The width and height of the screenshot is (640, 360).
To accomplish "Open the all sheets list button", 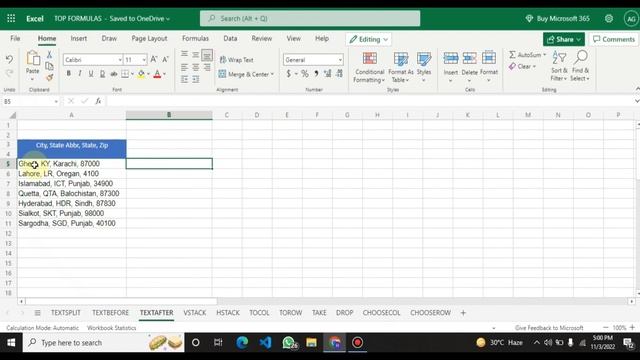I will 37,313.
